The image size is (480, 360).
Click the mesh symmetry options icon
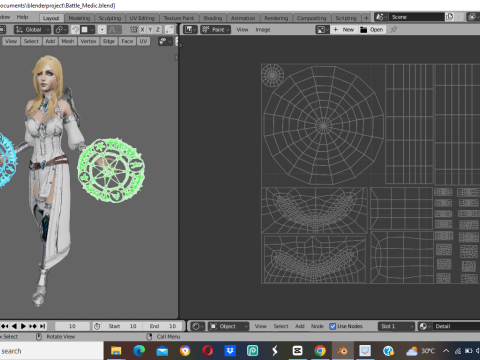134,30
